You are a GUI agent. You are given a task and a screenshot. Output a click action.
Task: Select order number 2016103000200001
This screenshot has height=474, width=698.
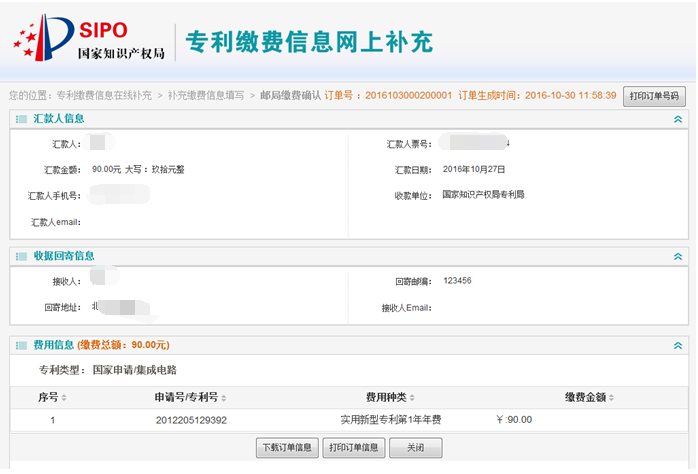pos(408,95)
